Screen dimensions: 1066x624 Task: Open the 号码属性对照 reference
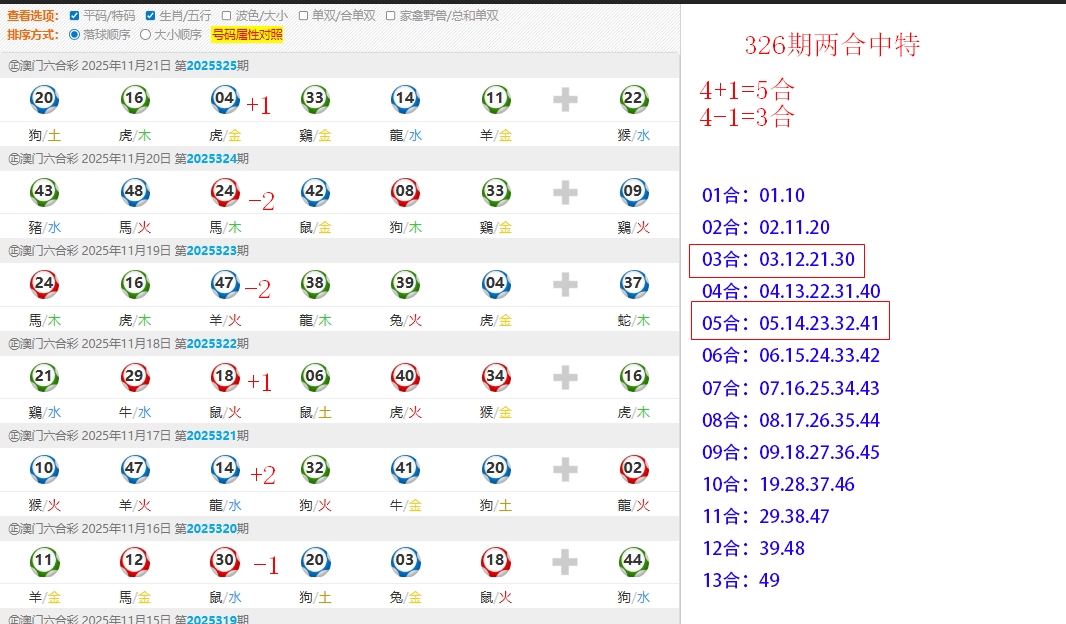pos(246,35)
